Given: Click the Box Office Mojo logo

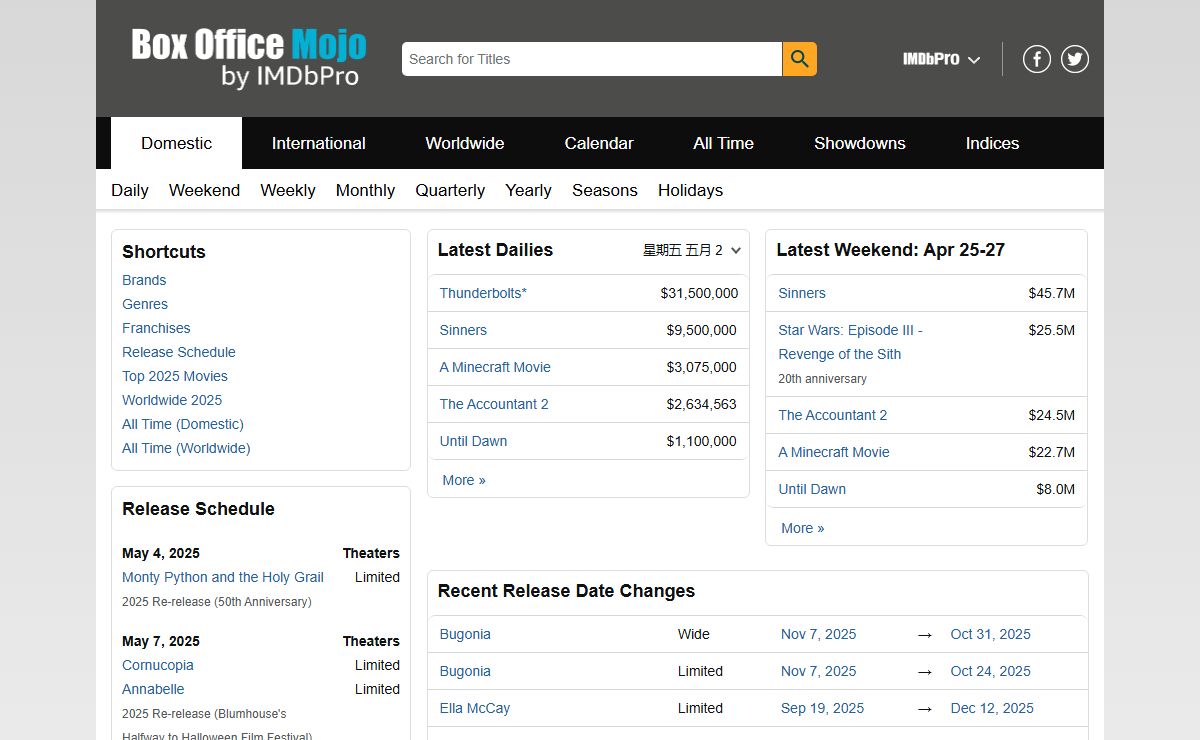Looking at the screenshot, I should [x=249, y=58].
